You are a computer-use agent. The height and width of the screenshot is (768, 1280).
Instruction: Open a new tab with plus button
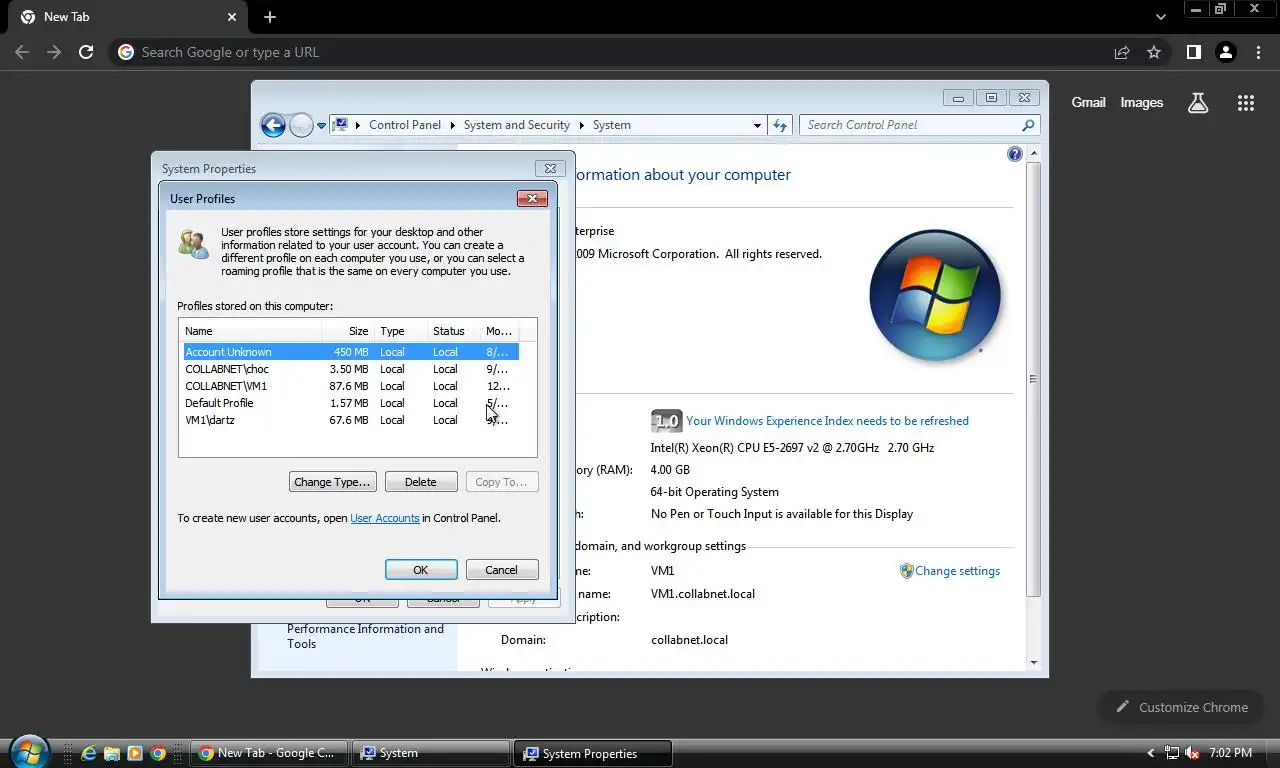[x=270, y=17]
